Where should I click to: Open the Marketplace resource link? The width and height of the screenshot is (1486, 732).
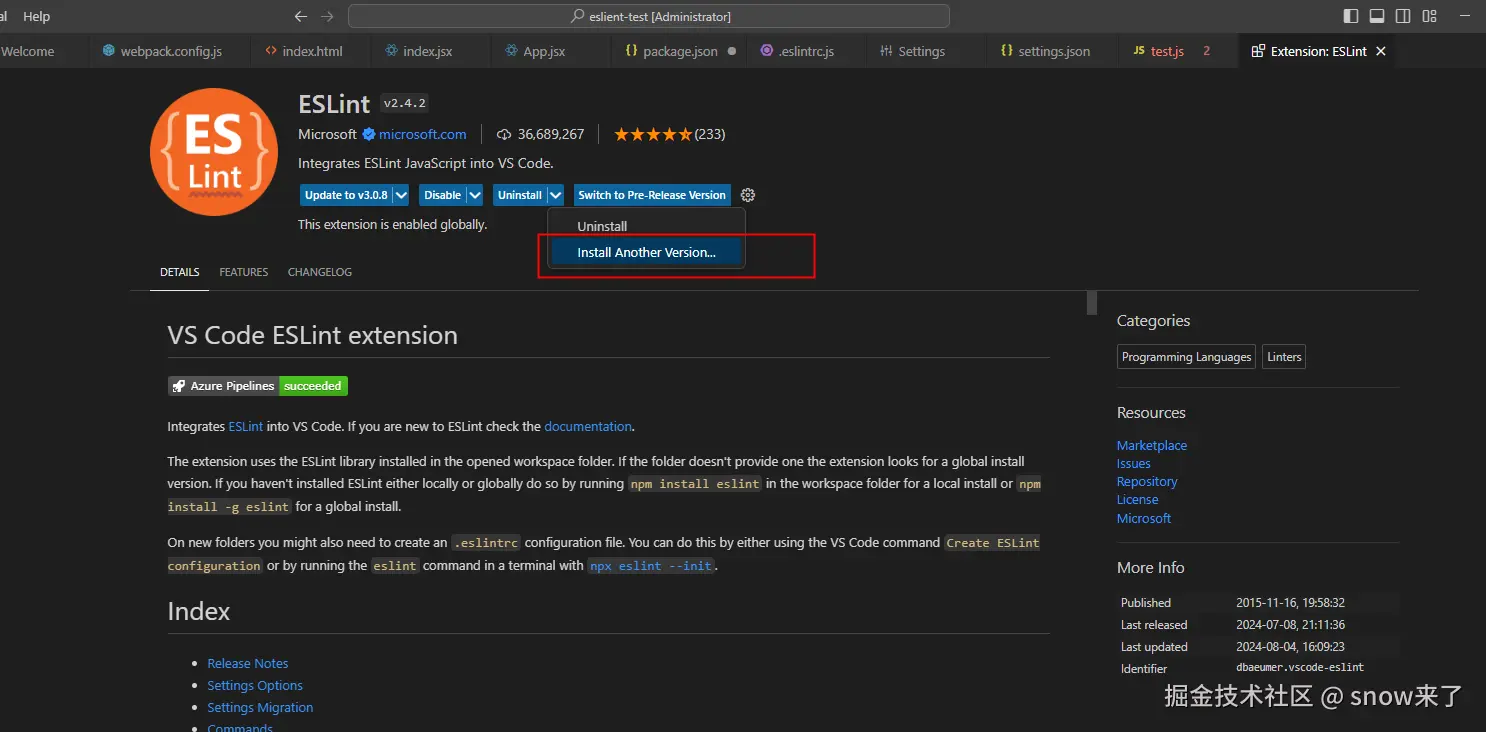[x=1152, y=446]
